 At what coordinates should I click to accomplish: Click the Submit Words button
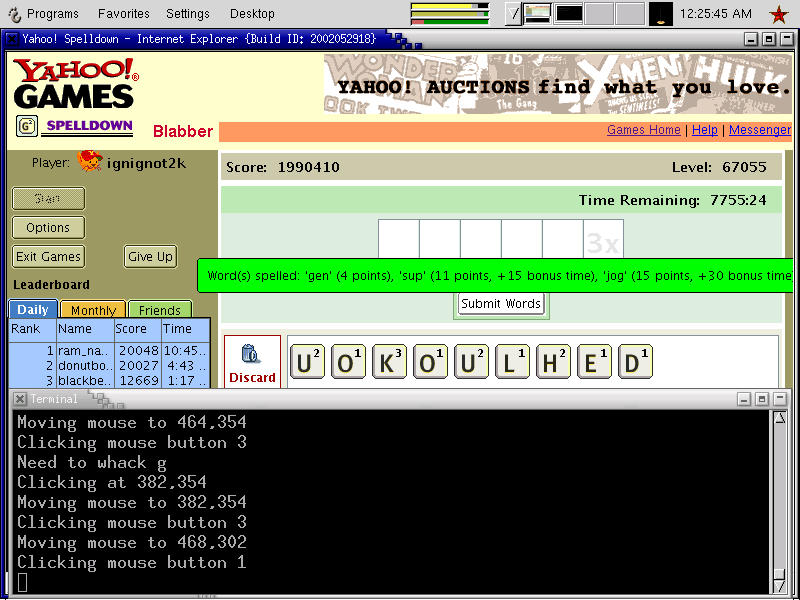click(x=501, y=304)
